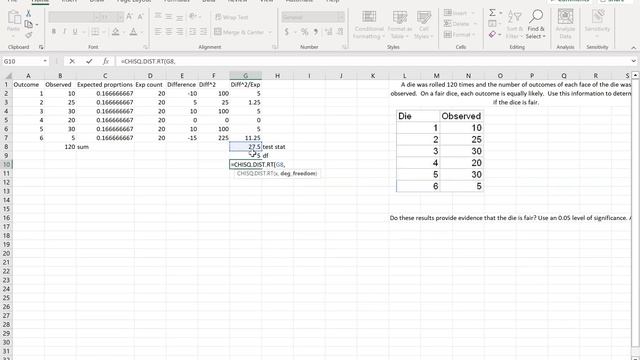Screen dimensions: 640x360
Task: Toggle Italic formatting
Action: click(x=64, y=32)
